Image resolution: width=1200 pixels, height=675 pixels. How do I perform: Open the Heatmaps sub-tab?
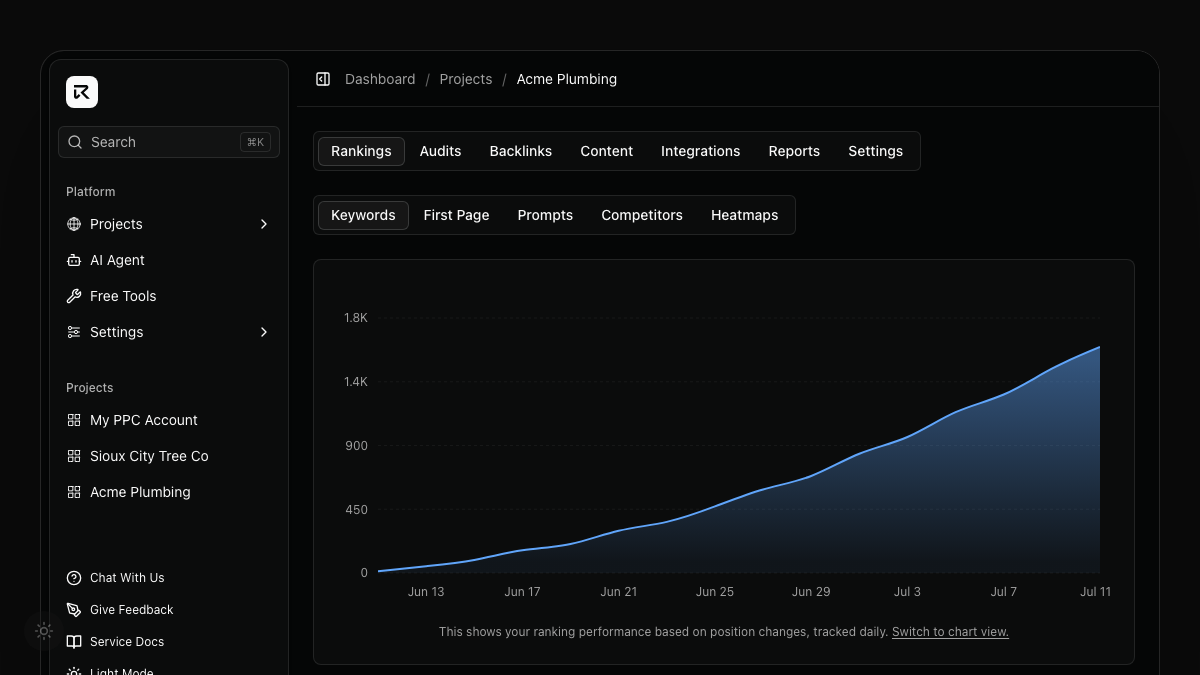(744, 215)
